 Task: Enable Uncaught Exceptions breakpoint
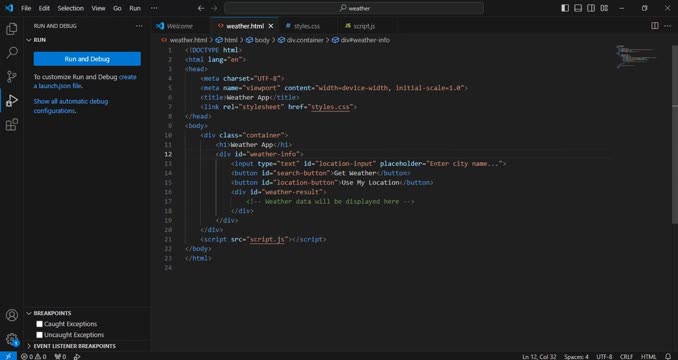[x=40, y=335]
